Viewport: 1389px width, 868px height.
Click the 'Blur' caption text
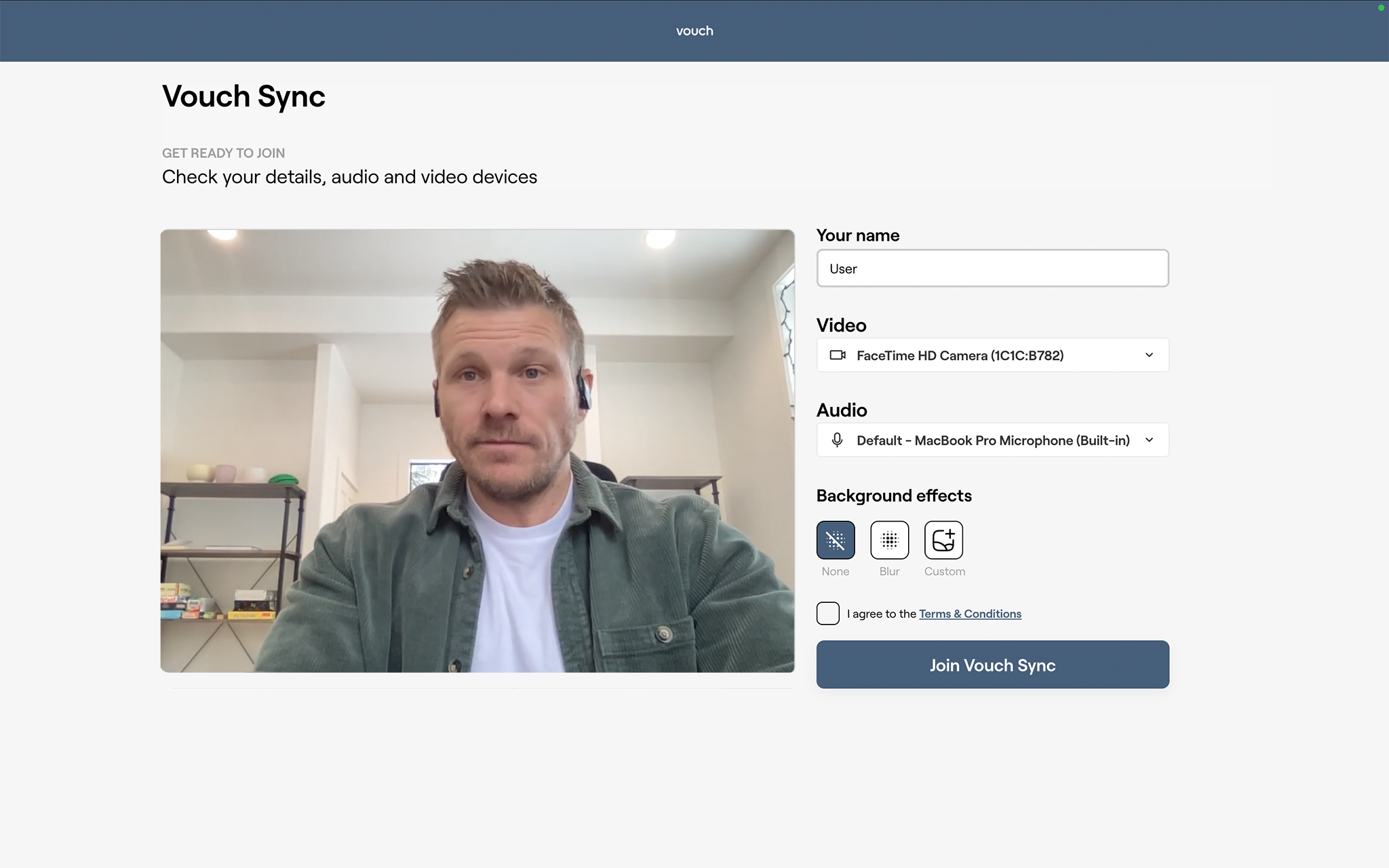click(889, 572)
